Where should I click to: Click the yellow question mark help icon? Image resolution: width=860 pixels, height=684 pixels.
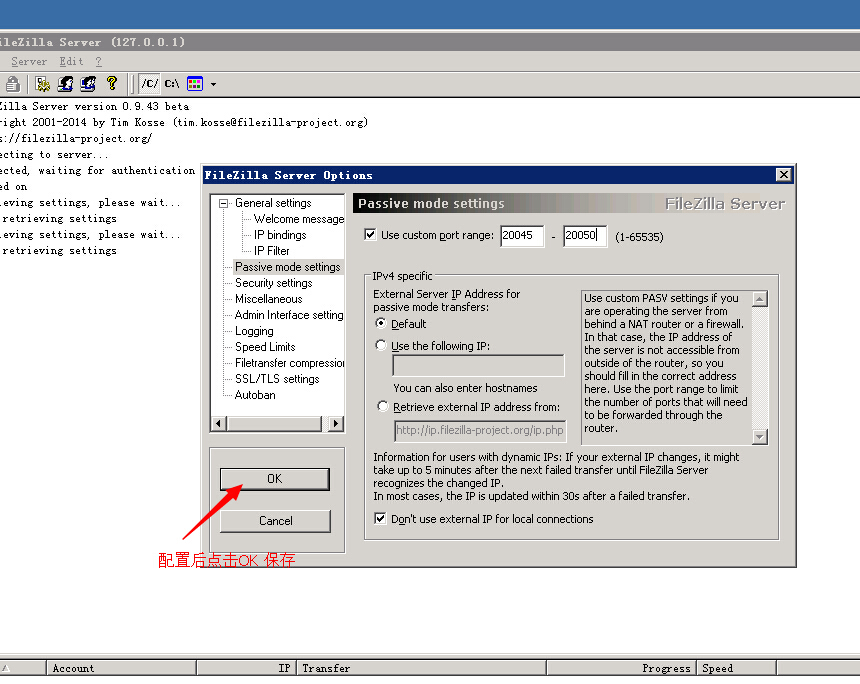[112, 83]
